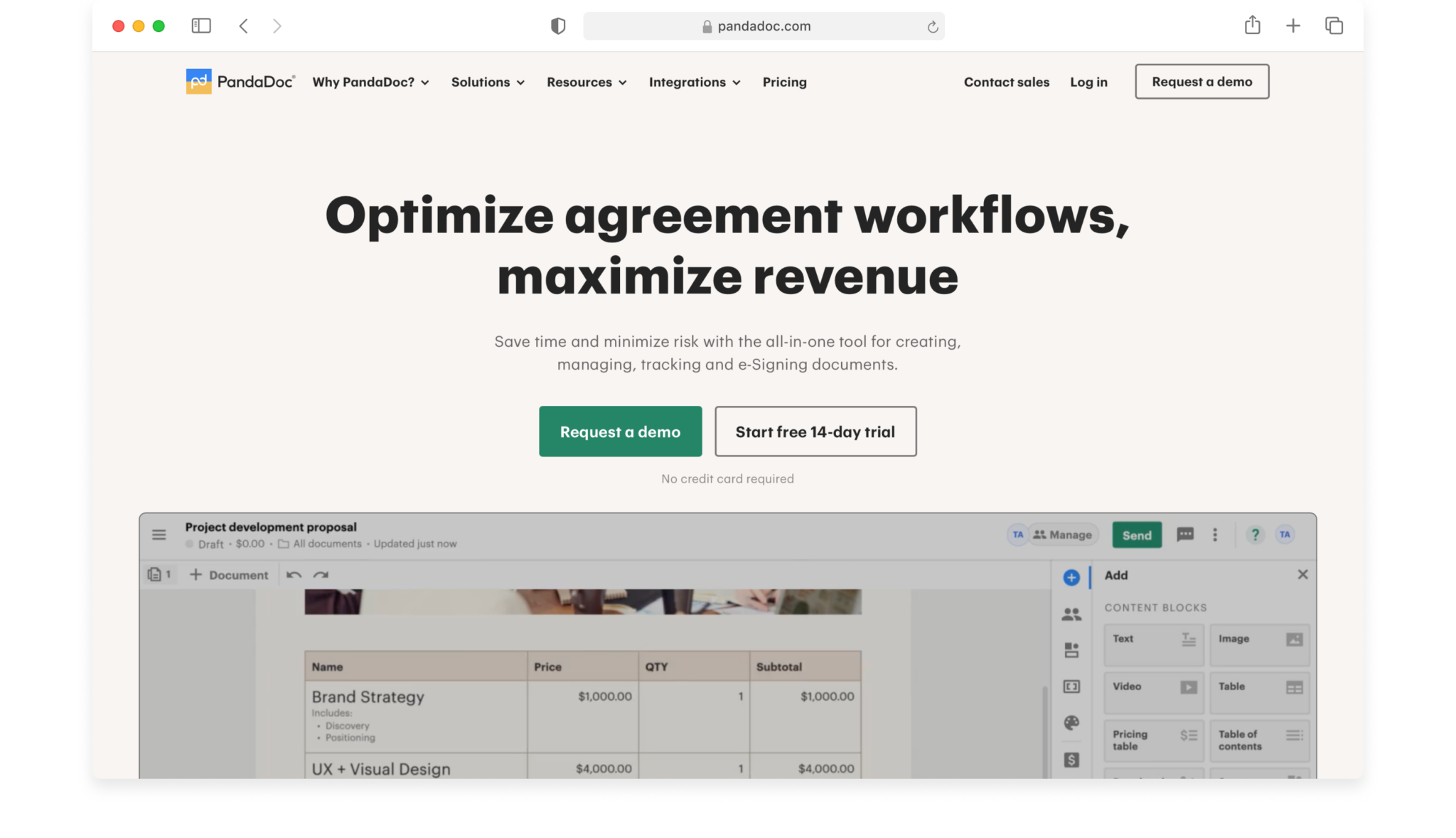Click the redo arrow in document toolbar
This screenshot has height=838, width=1456.
pos(320,574)
